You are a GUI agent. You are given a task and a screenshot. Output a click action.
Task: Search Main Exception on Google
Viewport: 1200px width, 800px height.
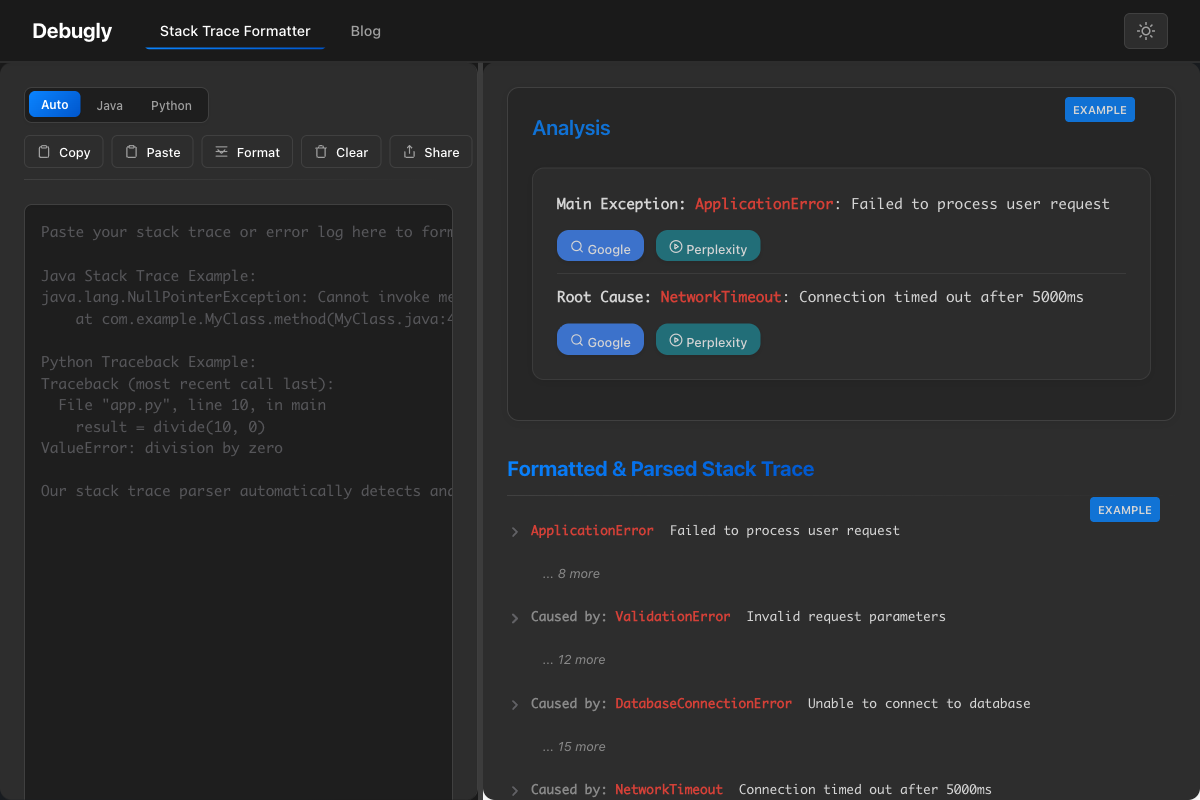[x=600, y=246]
